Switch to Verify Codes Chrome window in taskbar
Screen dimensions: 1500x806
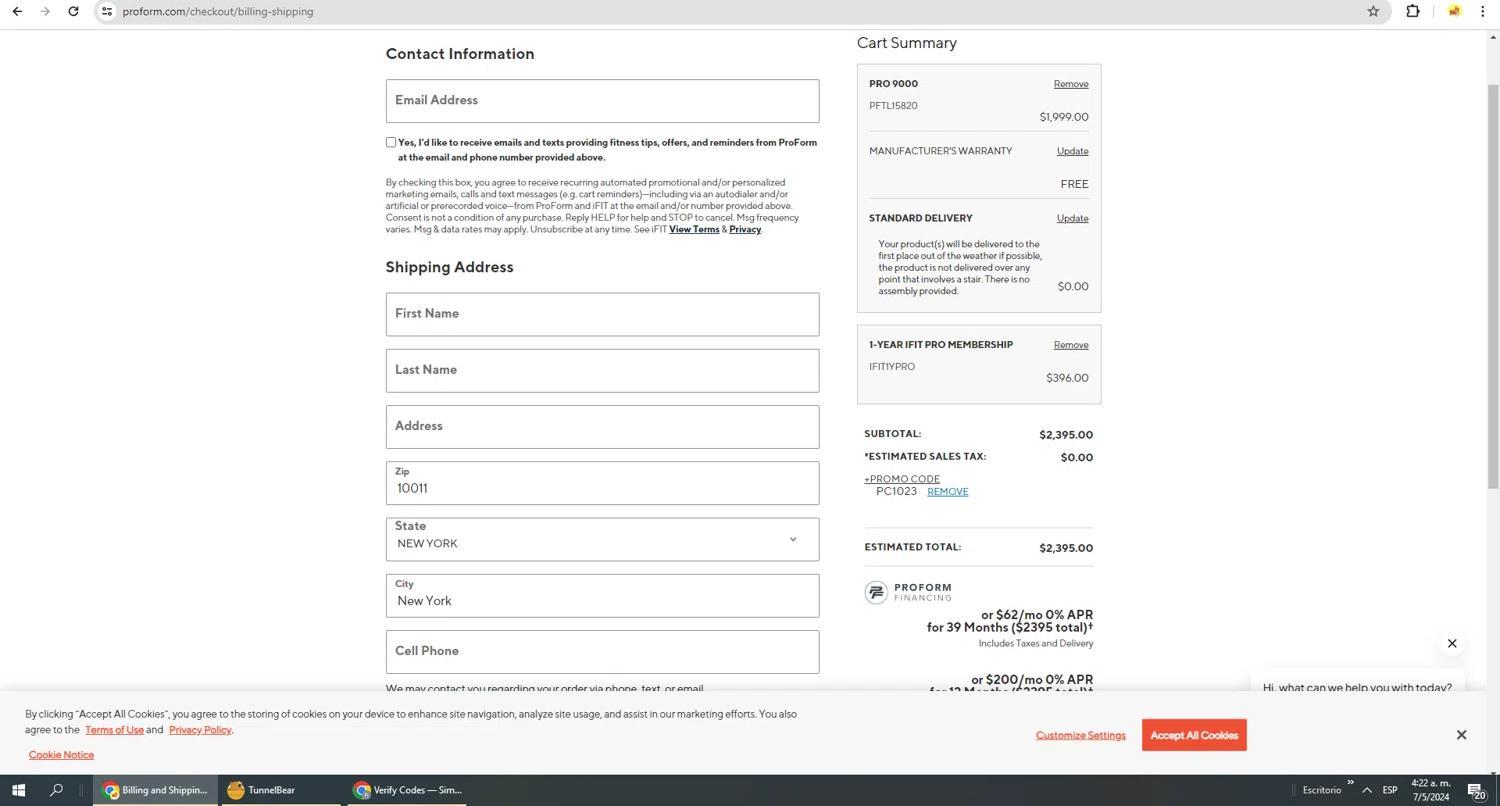[406, 790]
